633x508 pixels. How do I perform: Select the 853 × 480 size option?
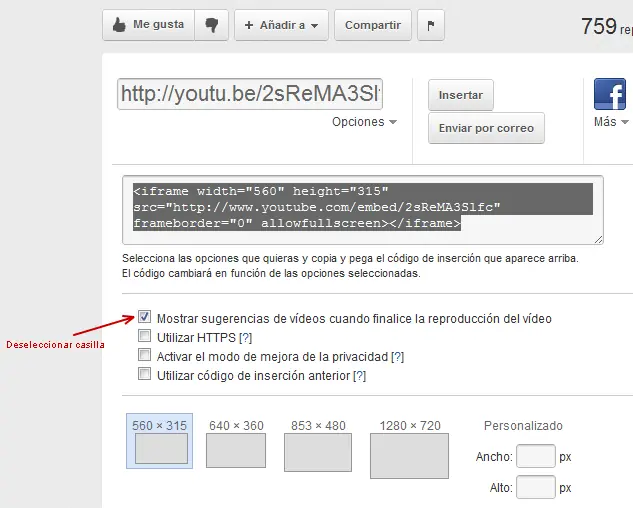tap(318, 445)
